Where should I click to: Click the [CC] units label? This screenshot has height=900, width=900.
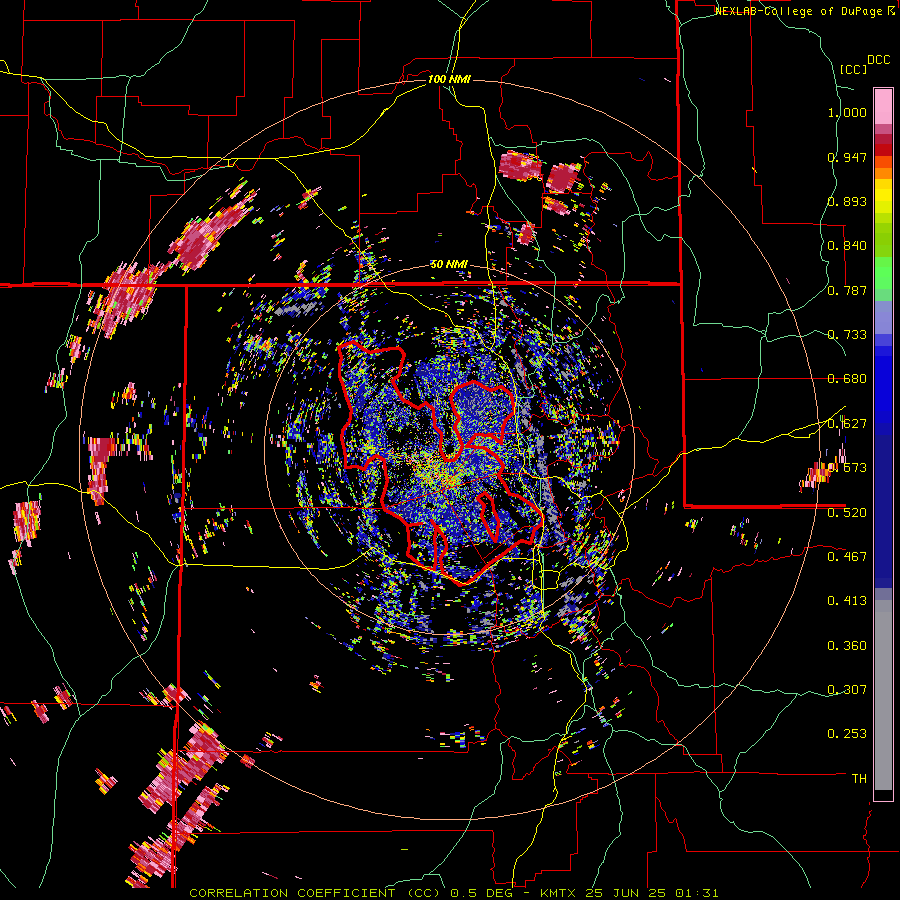click(854, 69)
